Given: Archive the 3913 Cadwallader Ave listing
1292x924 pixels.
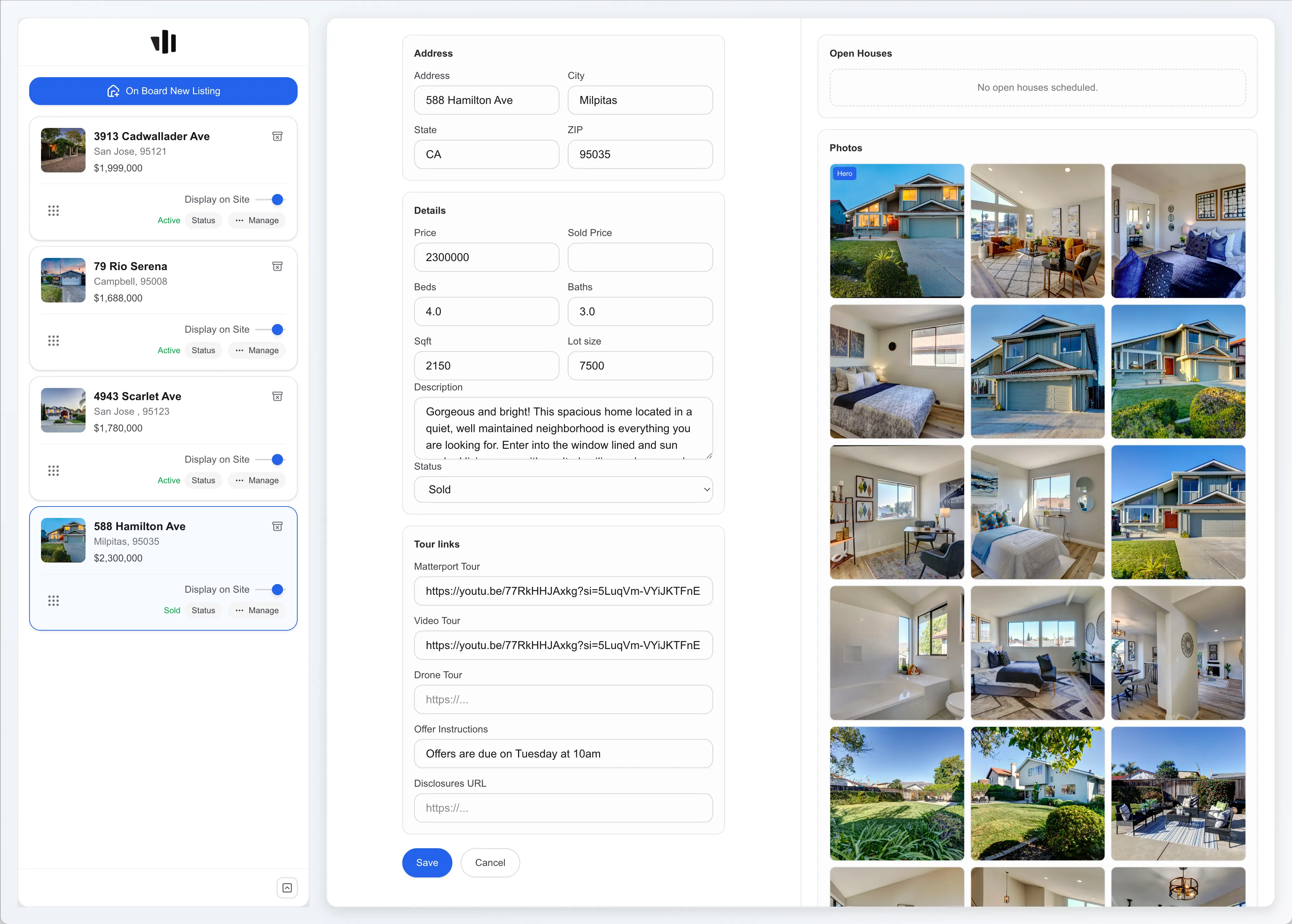Looking at the screenshot, I should pos(277,137).
